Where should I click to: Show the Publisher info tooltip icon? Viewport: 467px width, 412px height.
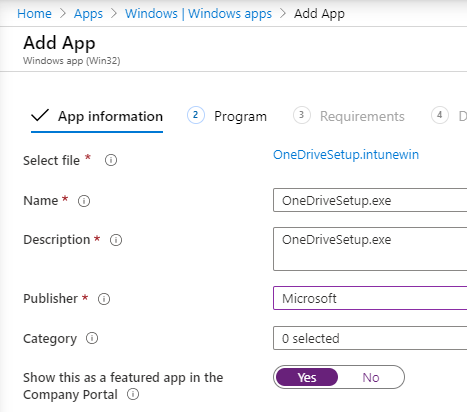click(104, 299)
